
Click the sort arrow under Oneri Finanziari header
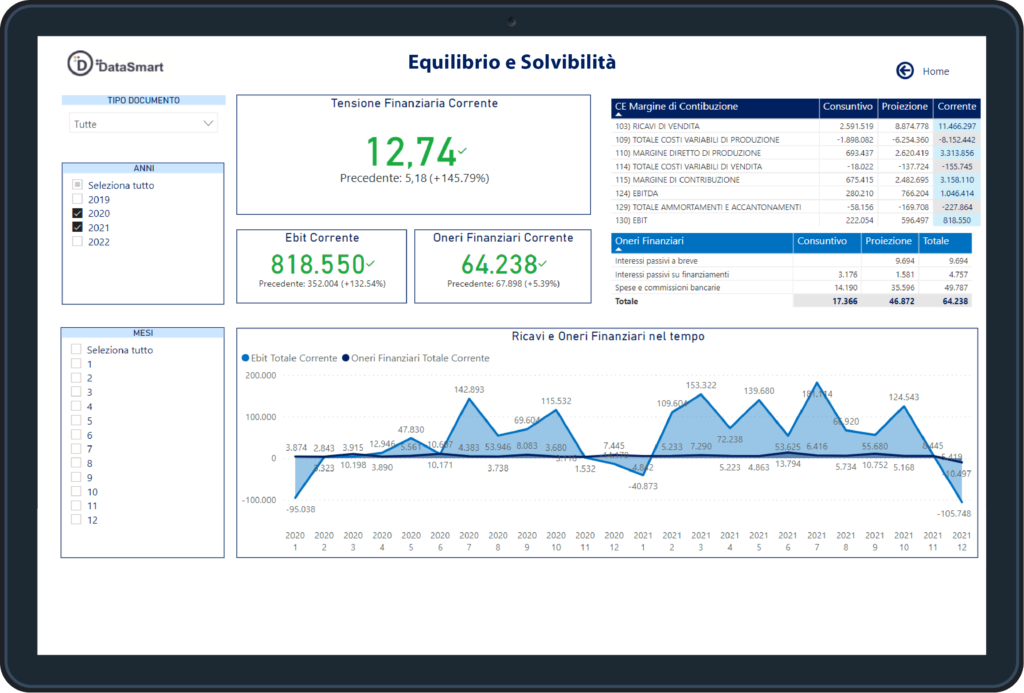click(x=619, y=251)
